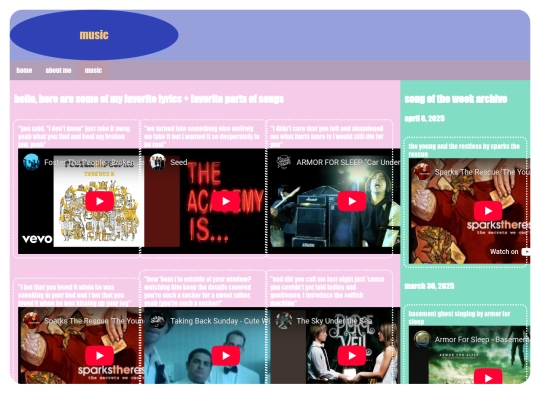Click The Academy Is channel avatar icon
This screenshot has height=405, width=540.
158,162
